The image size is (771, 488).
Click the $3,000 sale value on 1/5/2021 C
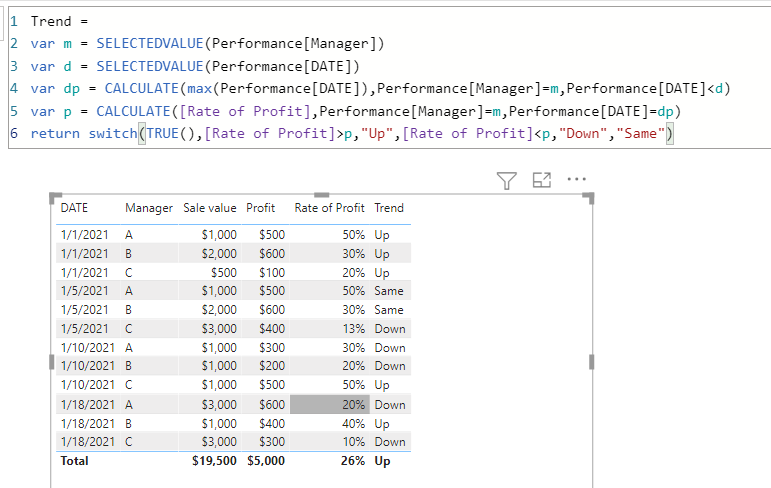219,329
